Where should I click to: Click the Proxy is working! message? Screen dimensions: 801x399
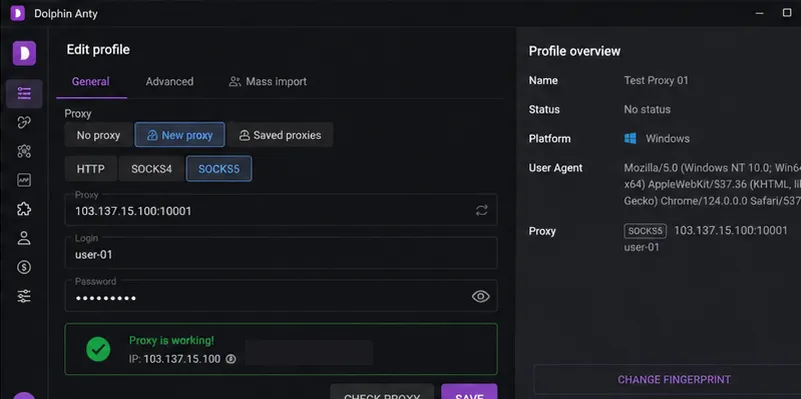tap(172, 341)
